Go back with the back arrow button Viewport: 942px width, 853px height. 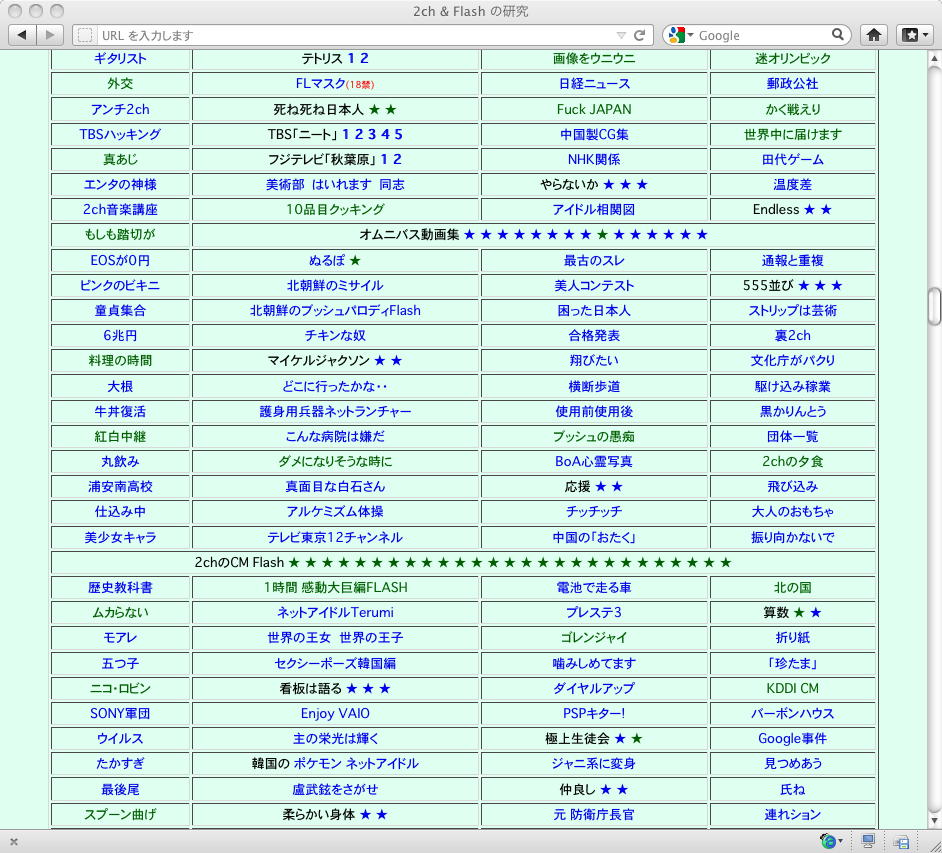coord(22,35)
